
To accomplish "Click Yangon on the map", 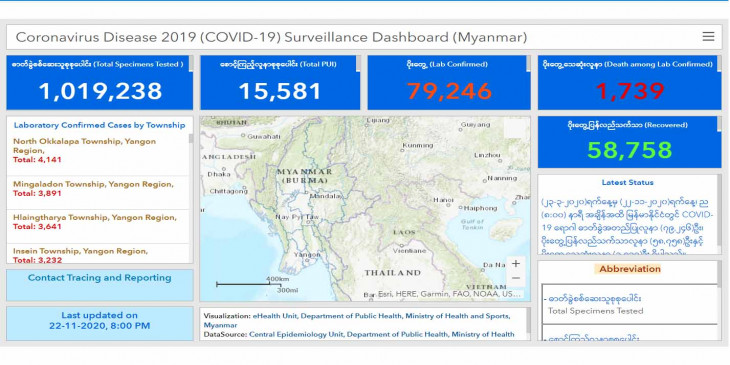I will [307, 255].
